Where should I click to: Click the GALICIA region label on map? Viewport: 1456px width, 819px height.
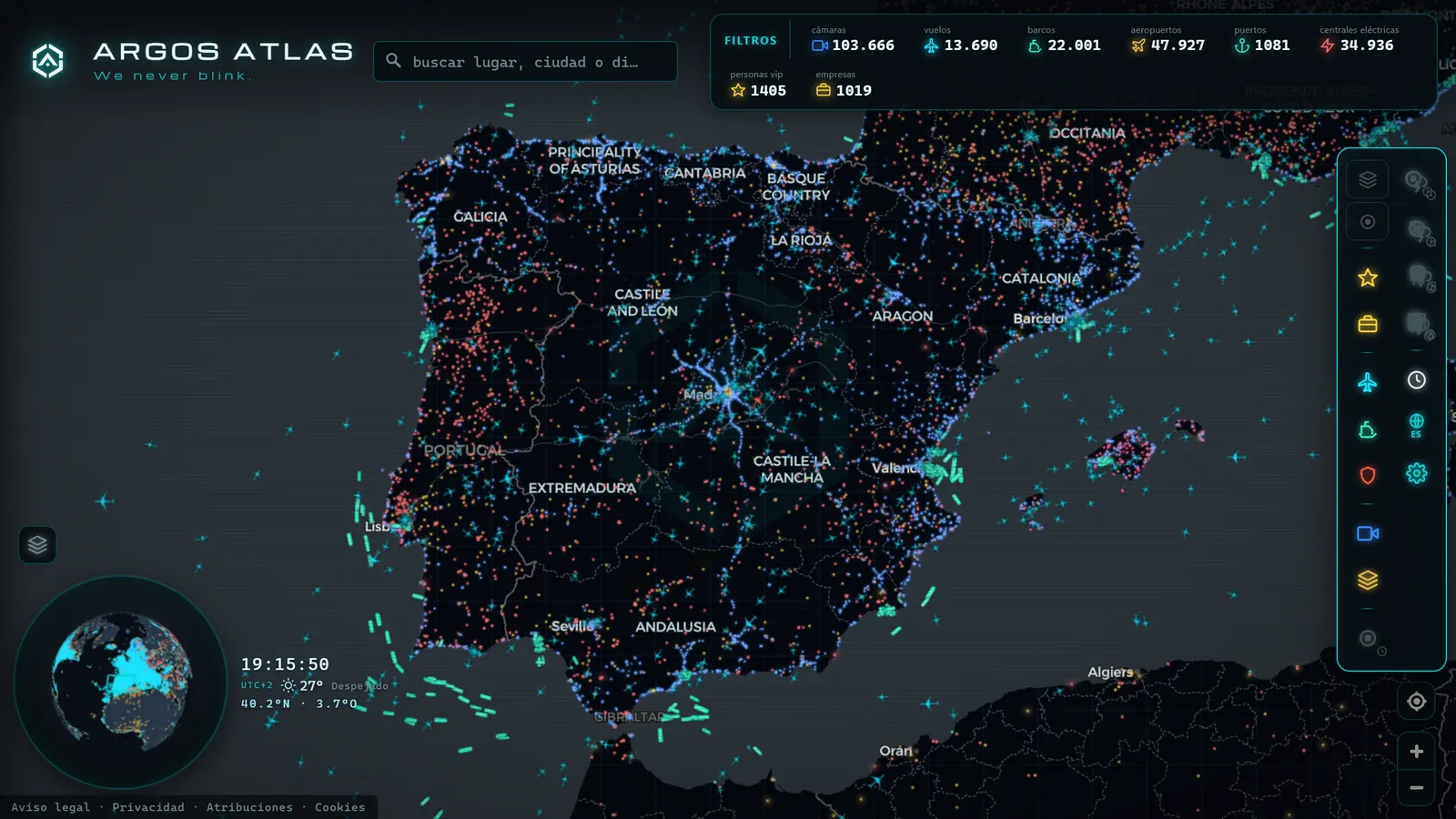[x=480, y=217]
